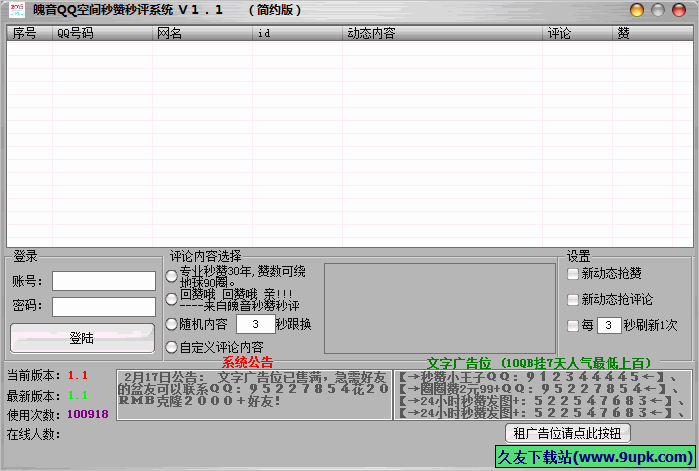Image resolution: width=699 pixels, height=471 pixels.
Task: Click the 评论 column header
Action: pos(578,33)
